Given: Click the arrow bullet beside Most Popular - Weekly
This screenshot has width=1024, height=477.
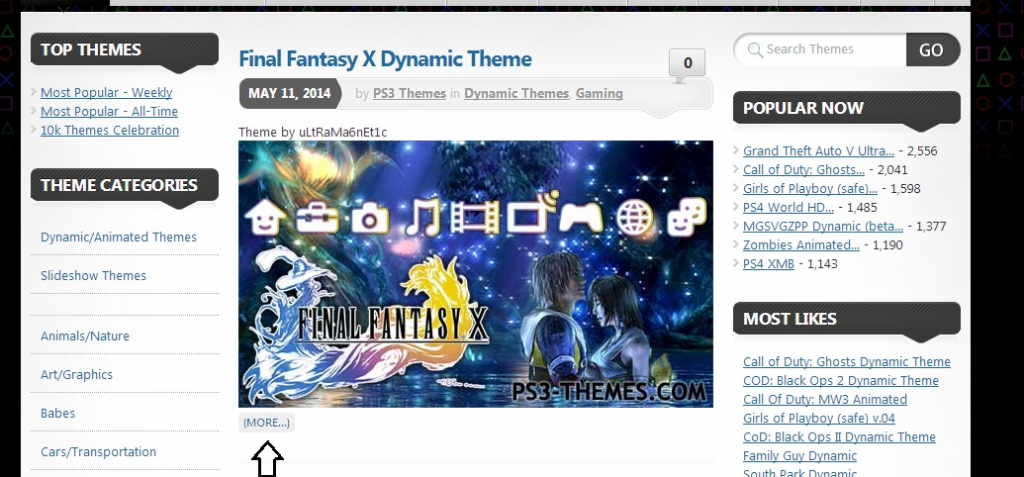Looking at the screenshot, I should (34, 93).
